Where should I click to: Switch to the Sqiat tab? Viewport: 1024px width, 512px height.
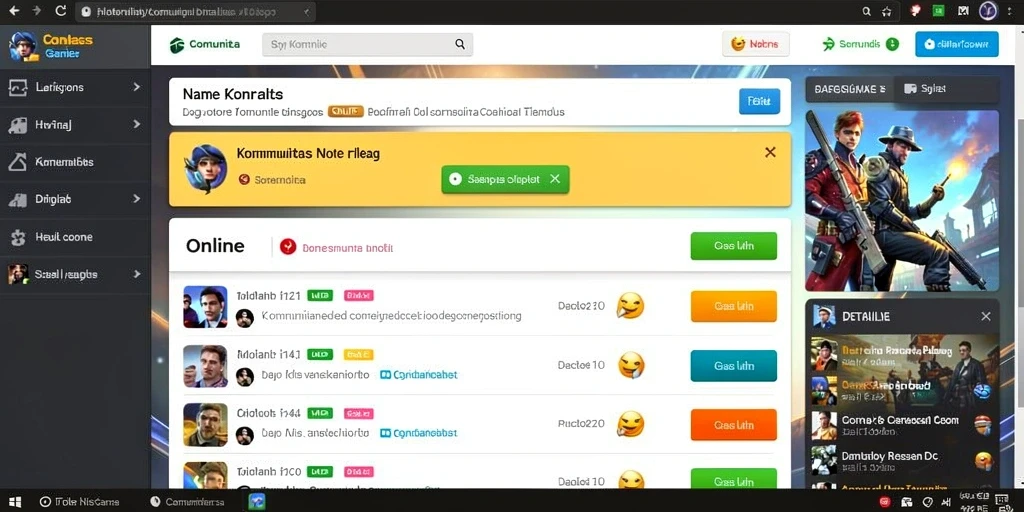click(946, 89)
